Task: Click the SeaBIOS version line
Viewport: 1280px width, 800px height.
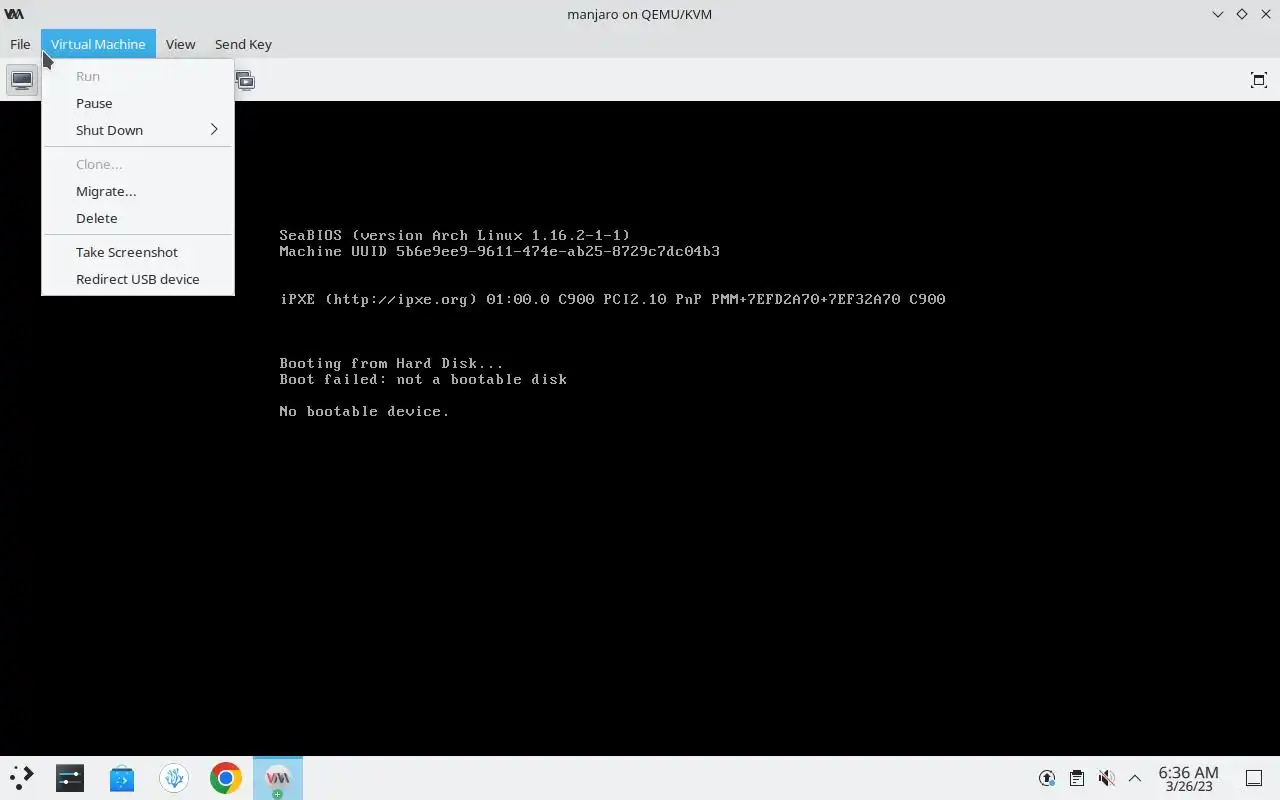Action: pos(455,235)
